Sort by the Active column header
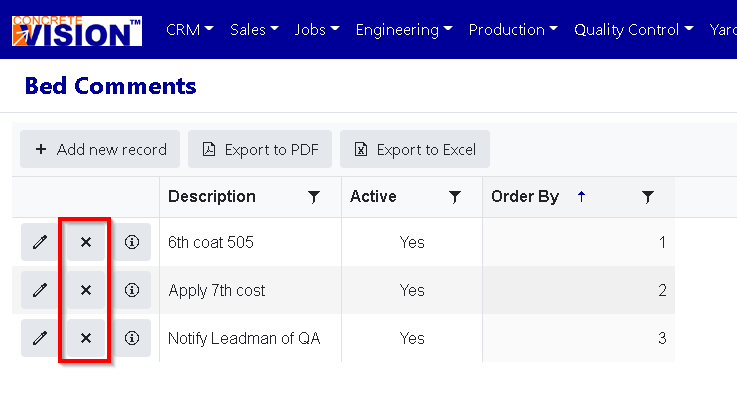The width and height of the screenshot is (737, 415). [x=373, y=196]
